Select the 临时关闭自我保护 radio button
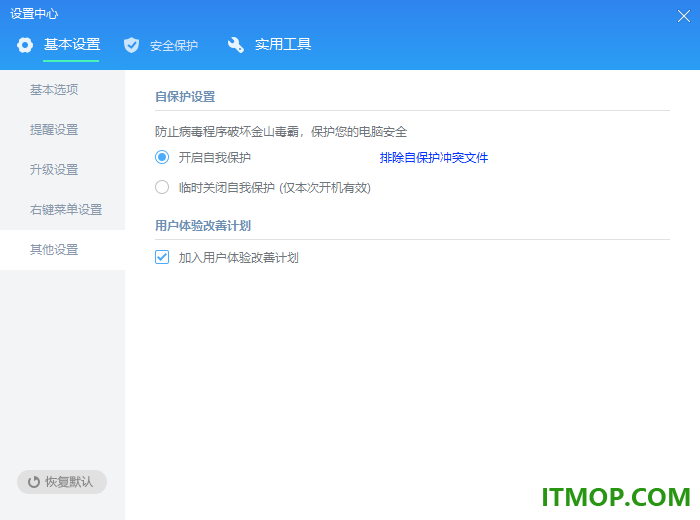The width and height of the screenshot is (700, 520). coord(162,187)
